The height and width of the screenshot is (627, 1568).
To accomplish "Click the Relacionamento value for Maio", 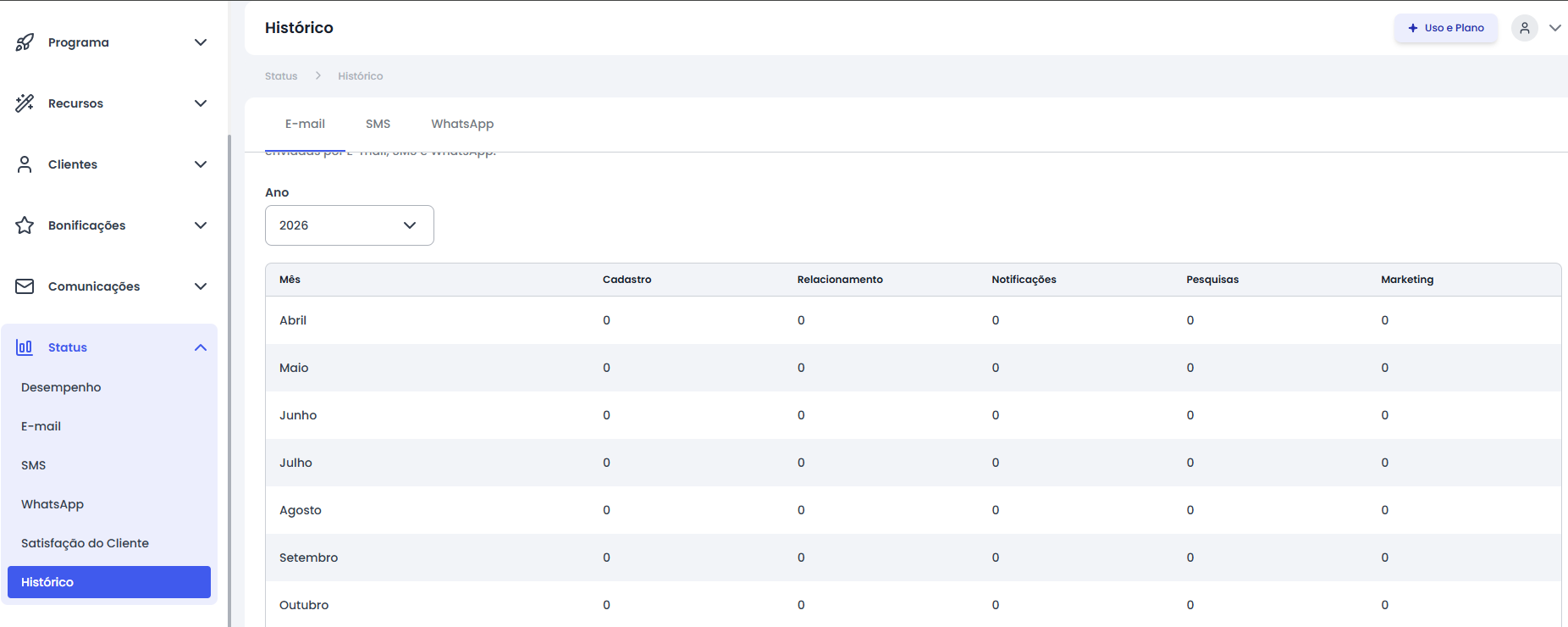I will 801,368.
